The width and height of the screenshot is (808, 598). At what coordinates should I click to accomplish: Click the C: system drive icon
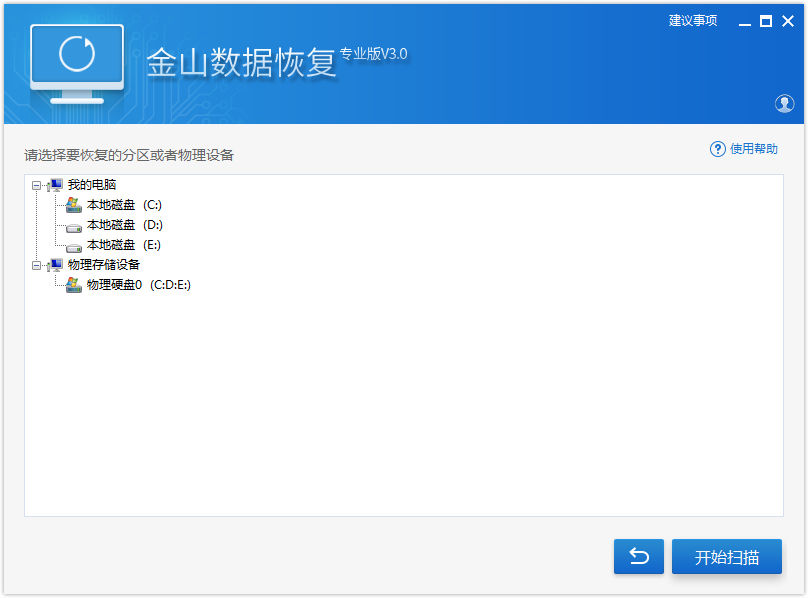pyautogui.click(x=73, y=205)
